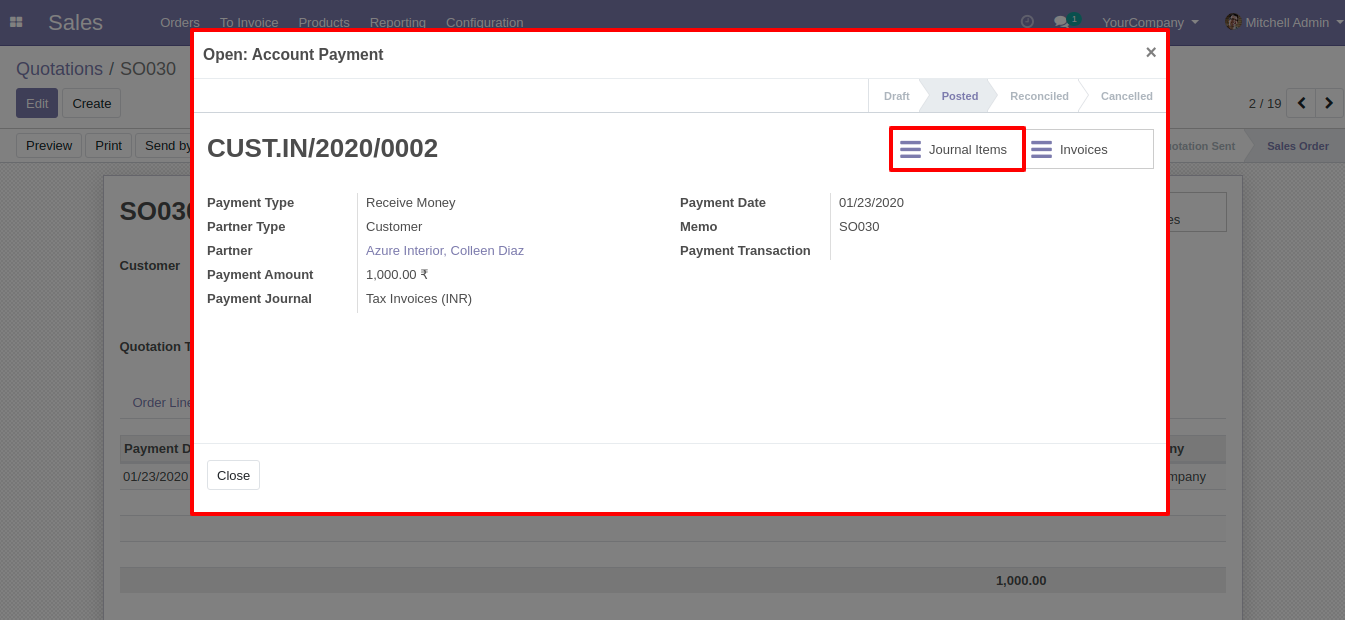Click the Create button
Viewport: 1345px width, 620px height.
pyautogui.click(x=91, y=103)
